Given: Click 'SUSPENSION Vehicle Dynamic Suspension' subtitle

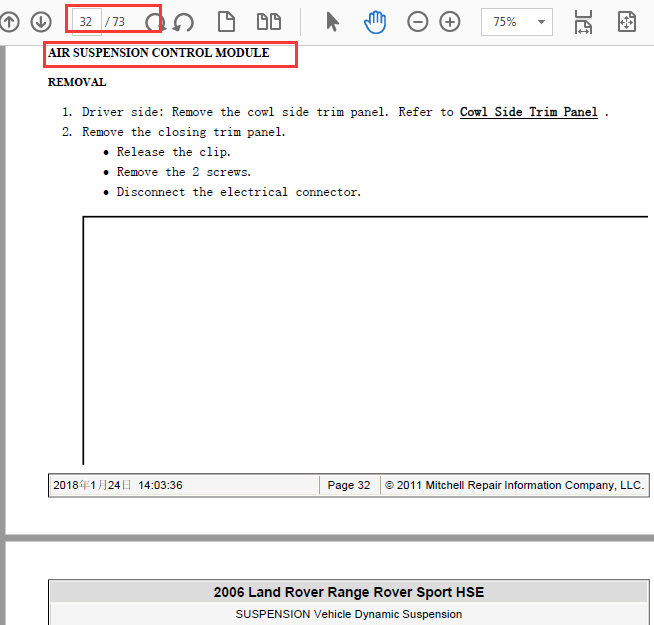Looking at the screenshot, I should click(x=349, y=614).
